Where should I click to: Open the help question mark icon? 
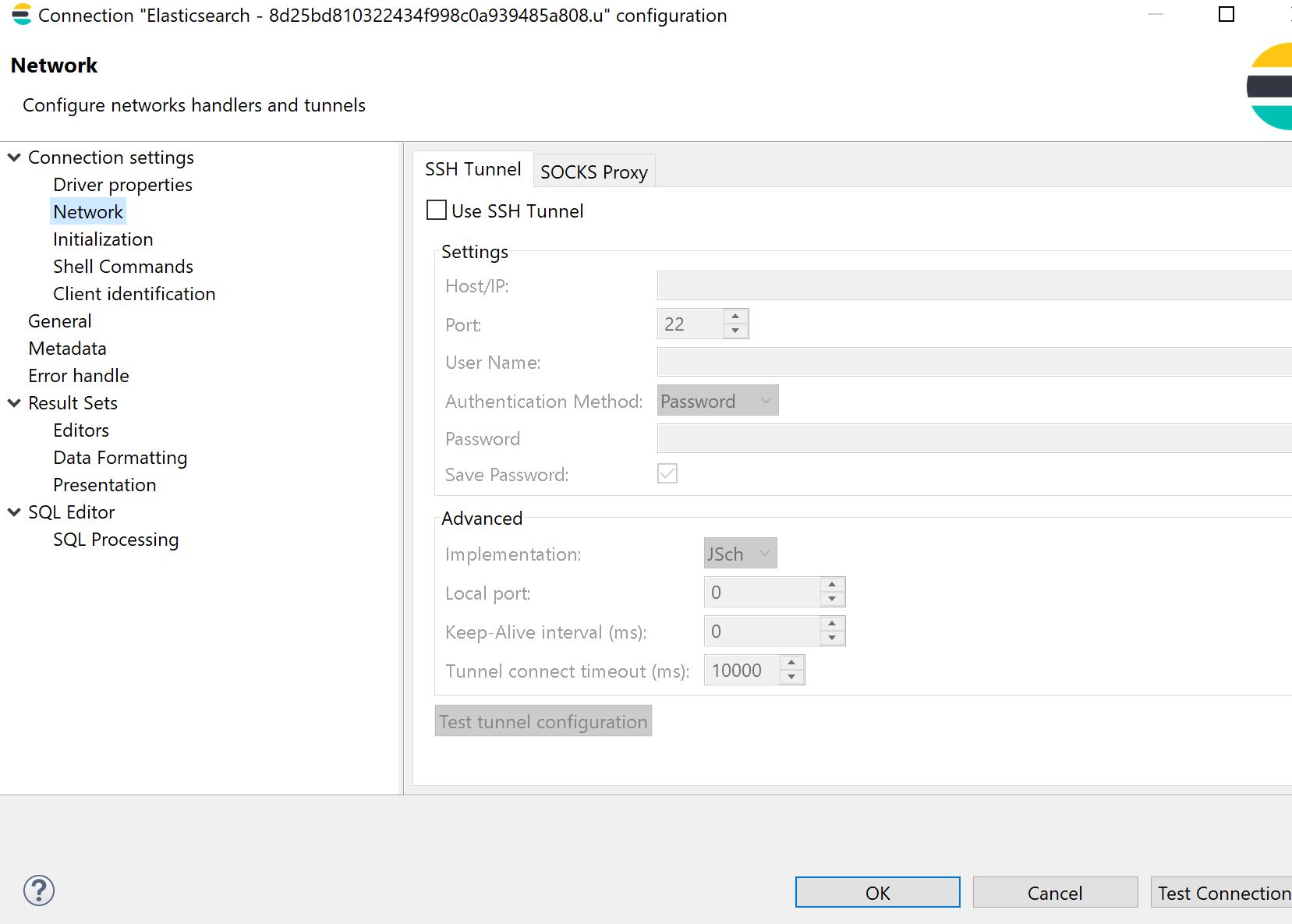38,890
